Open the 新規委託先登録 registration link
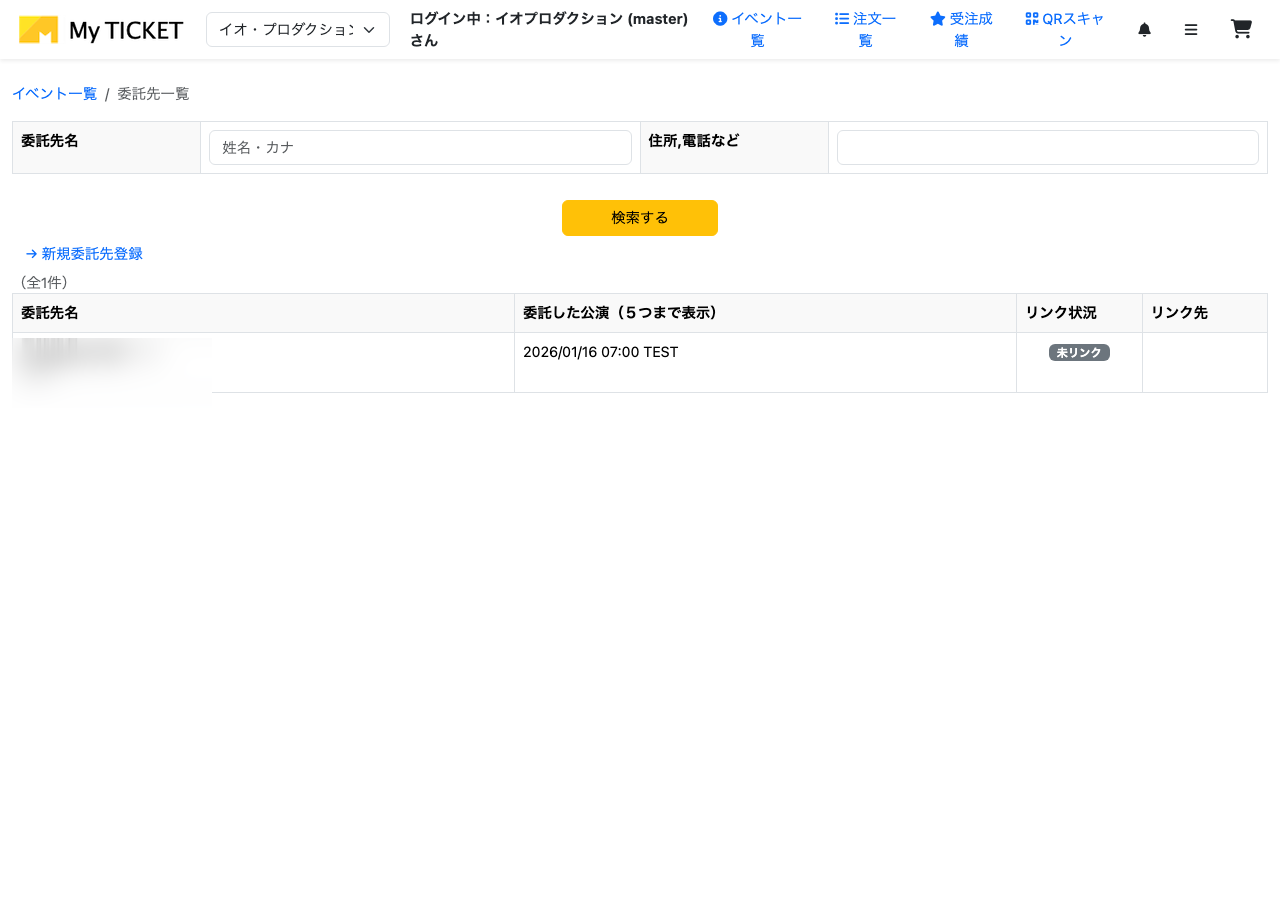 [92, 254]
